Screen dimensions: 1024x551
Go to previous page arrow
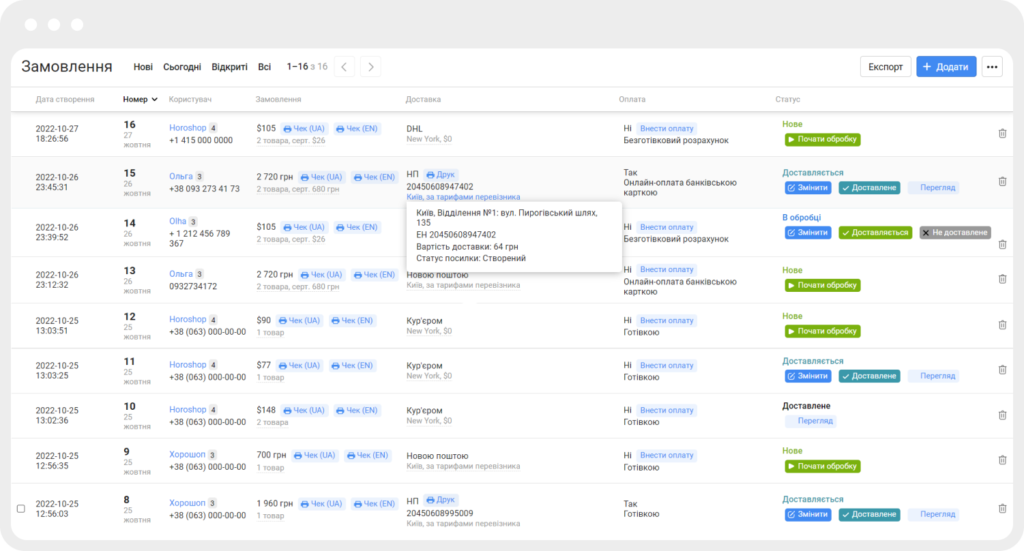point(344,67)
